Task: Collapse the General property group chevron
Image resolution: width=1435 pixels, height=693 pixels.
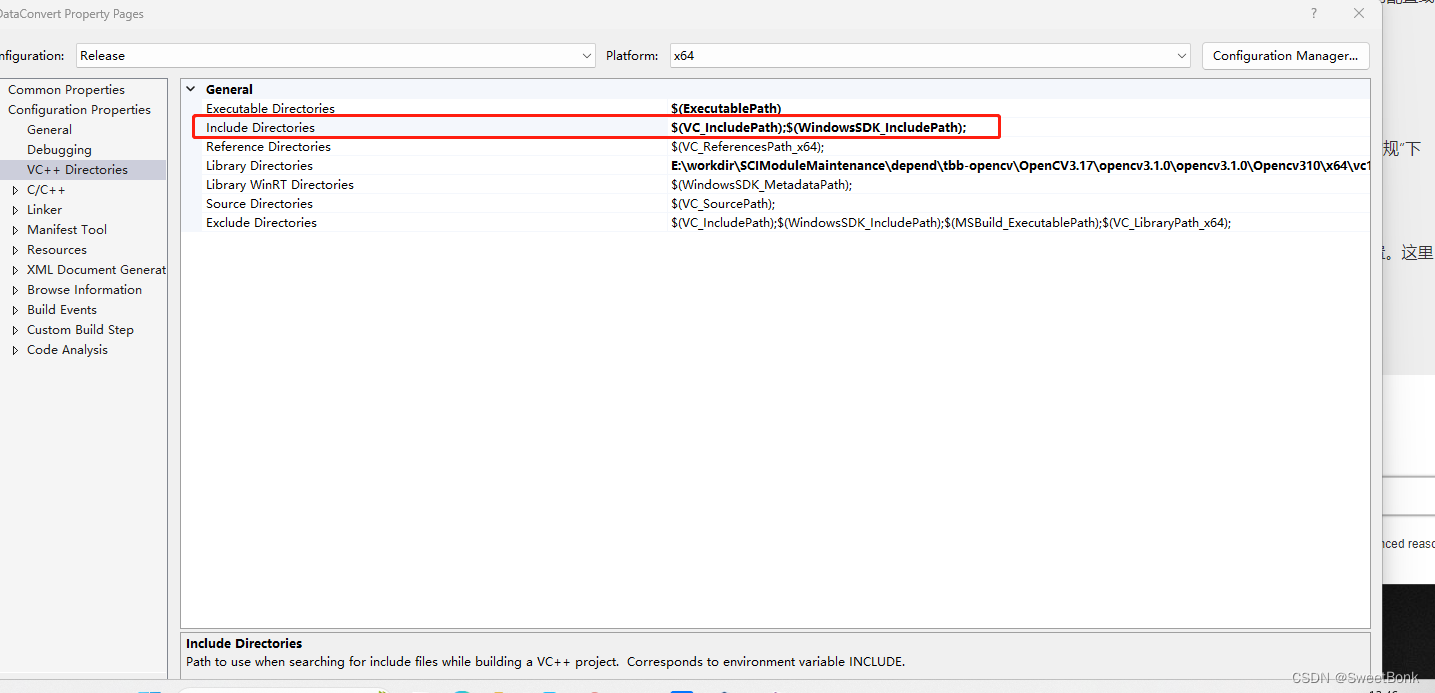Action: tap(190, 88)
